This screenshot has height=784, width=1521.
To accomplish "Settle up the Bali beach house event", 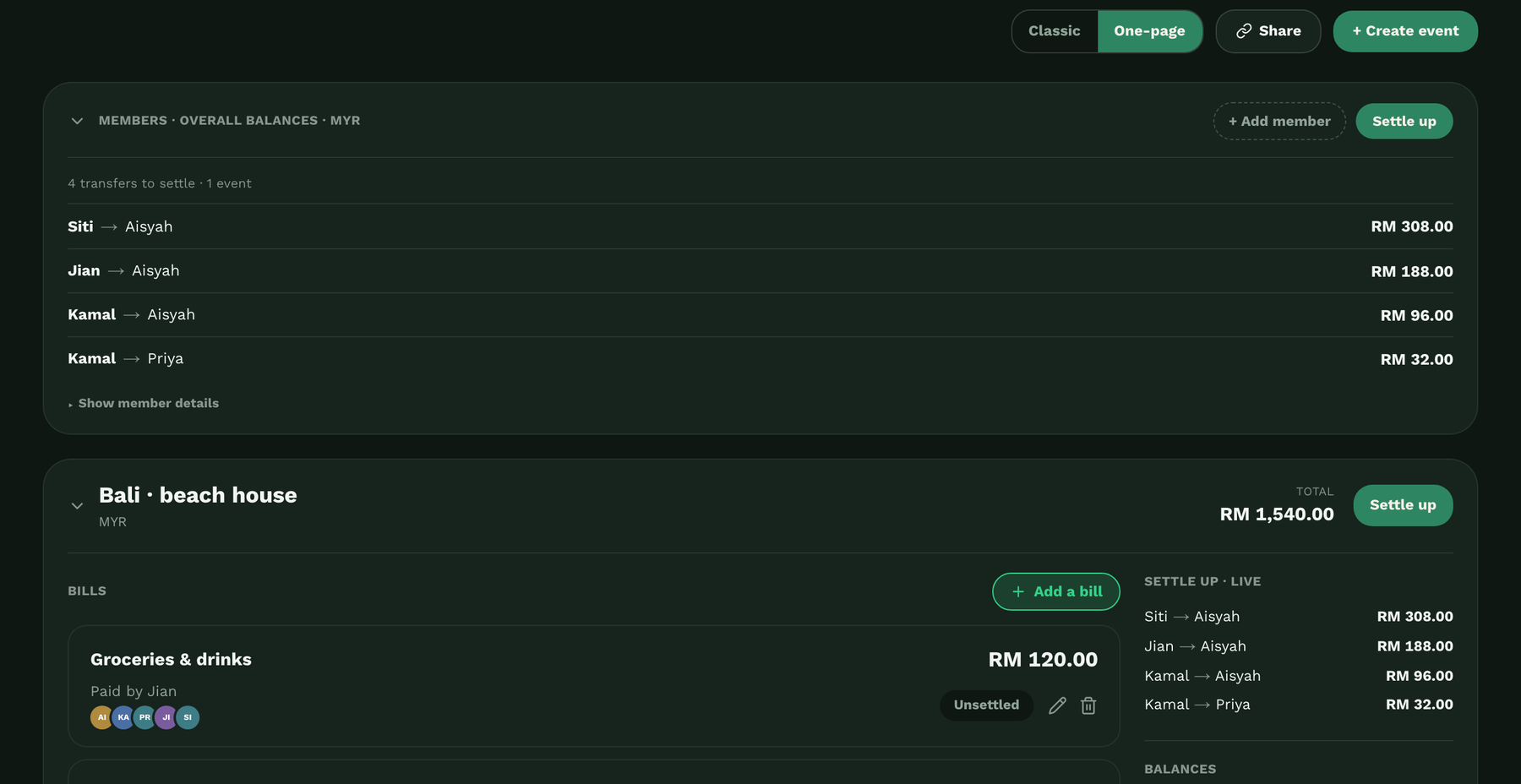I will pos(1403,505).
